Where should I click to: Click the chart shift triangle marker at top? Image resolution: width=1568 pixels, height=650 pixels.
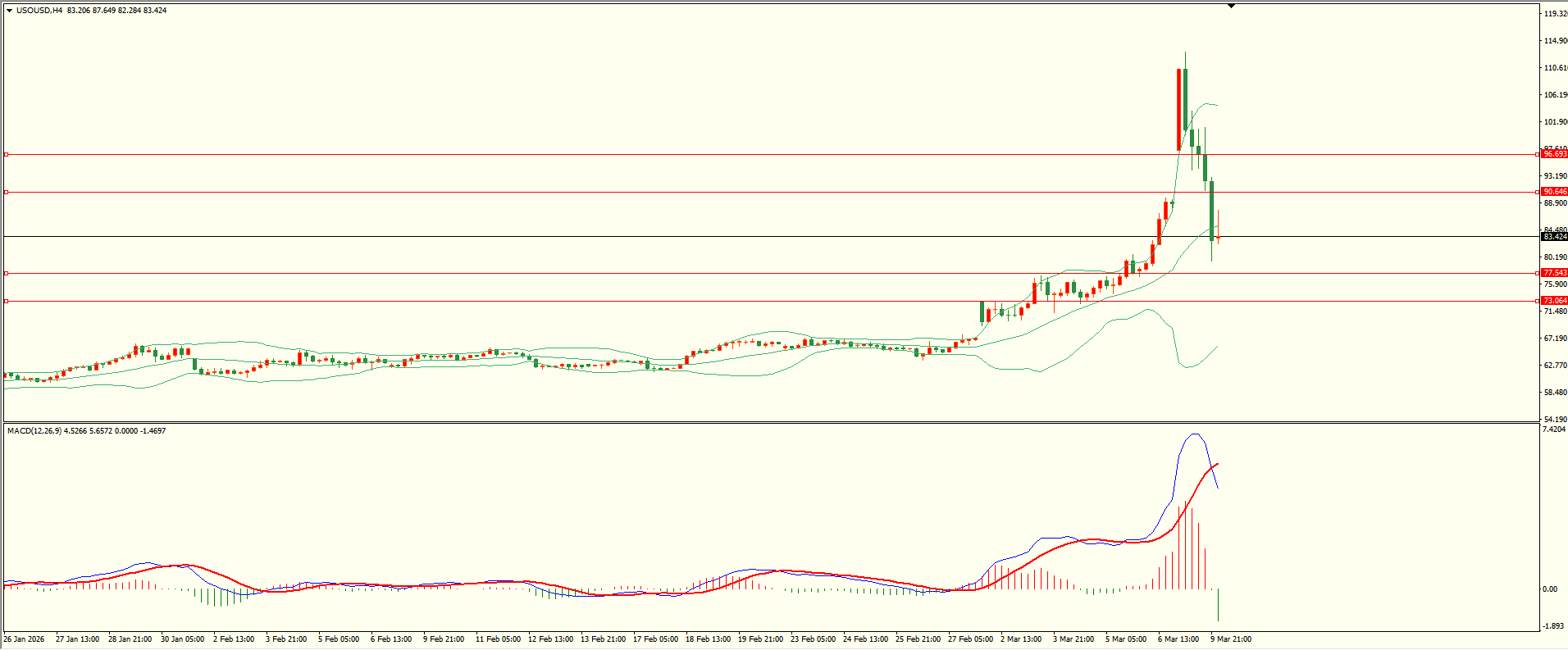point(1231,6)
